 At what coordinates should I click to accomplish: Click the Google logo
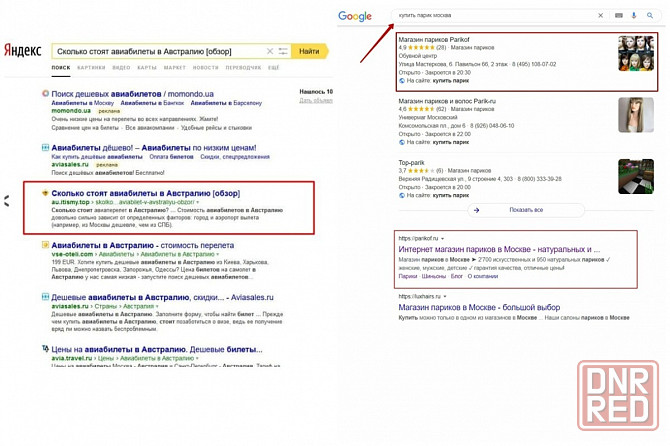pyautogui.click(x=355, y=16)
